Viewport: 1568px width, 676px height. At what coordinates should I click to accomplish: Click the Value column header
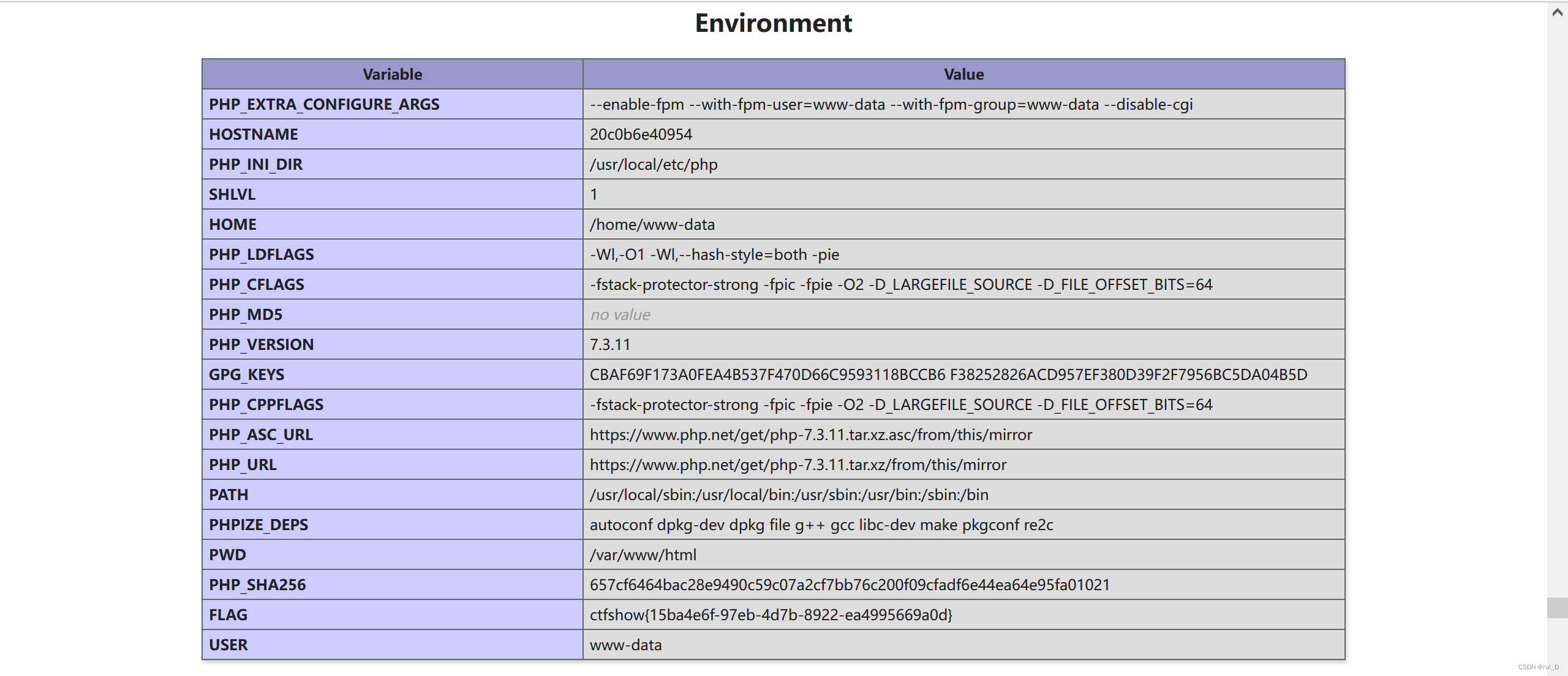click(963, 74)
